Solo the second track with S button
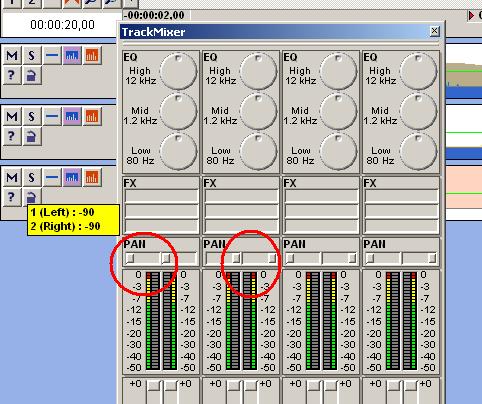This screenshot has height=404, width=482. tap(32, 116)
